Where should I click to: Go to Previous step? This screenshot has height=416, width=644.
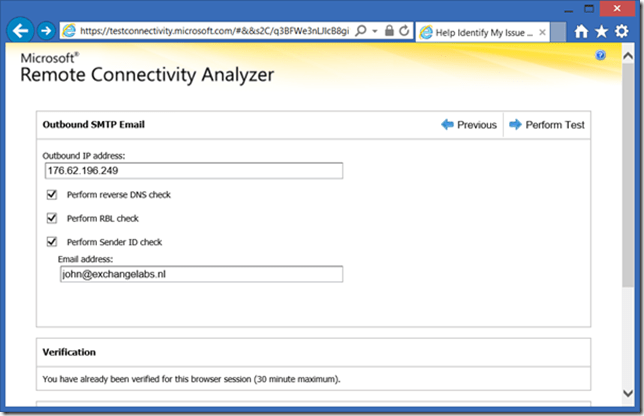[469, 125]
